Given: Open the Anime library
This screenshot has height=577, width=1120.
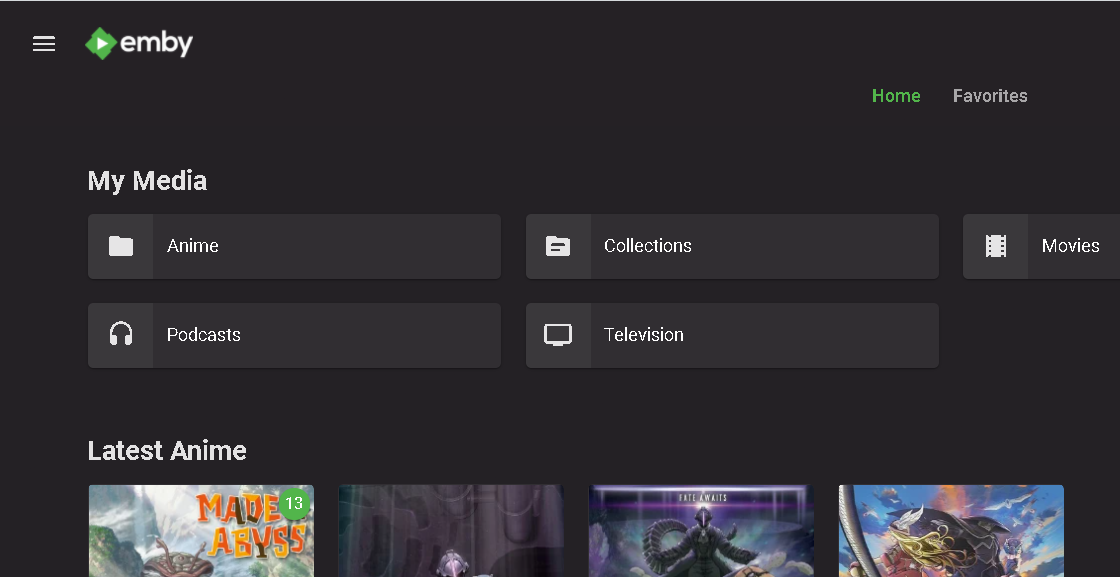Looking at the screenshot, I should coord(294,245).
